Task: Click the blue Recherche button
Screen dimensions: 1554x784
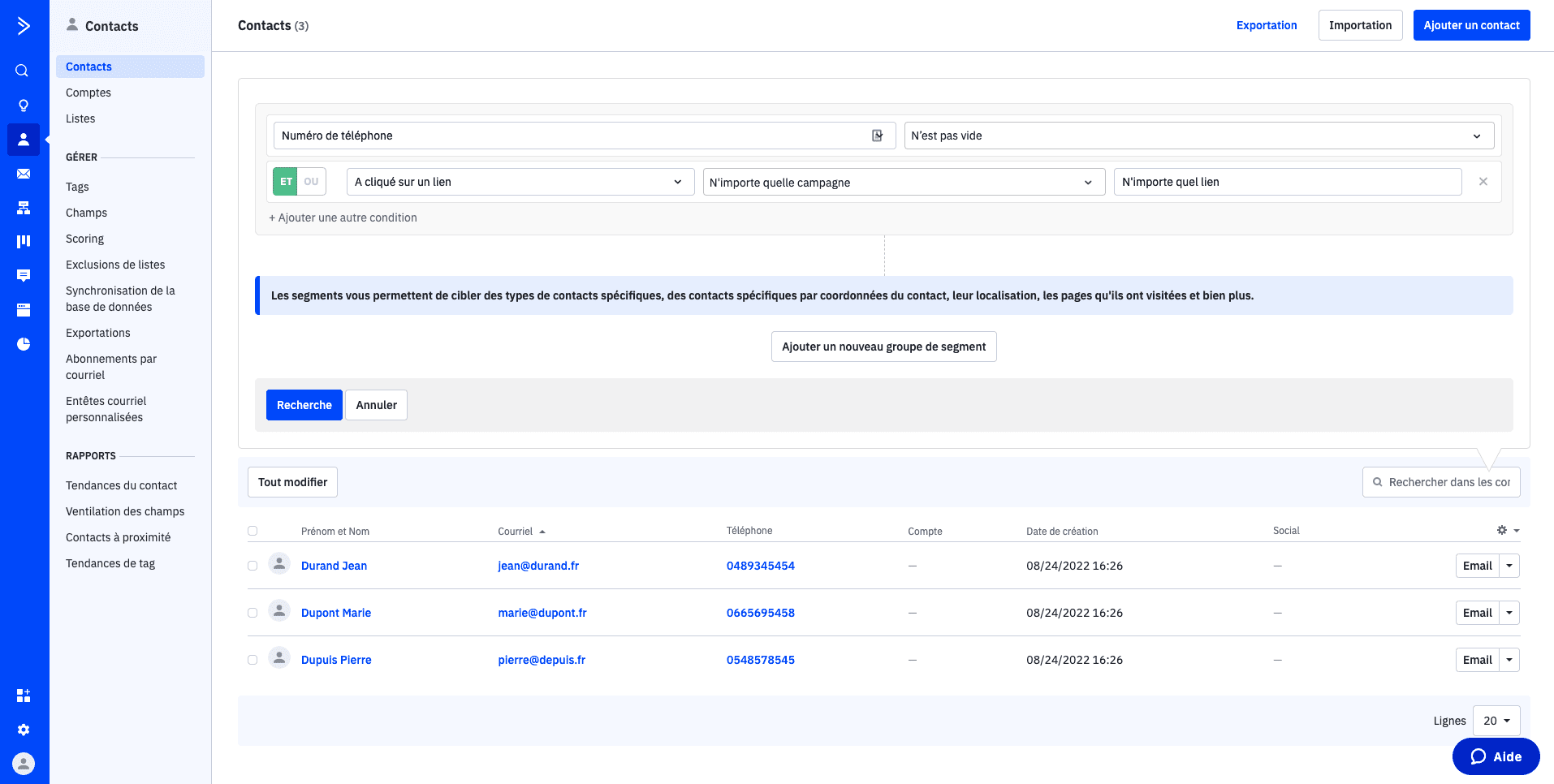Action: pos(304,405)
